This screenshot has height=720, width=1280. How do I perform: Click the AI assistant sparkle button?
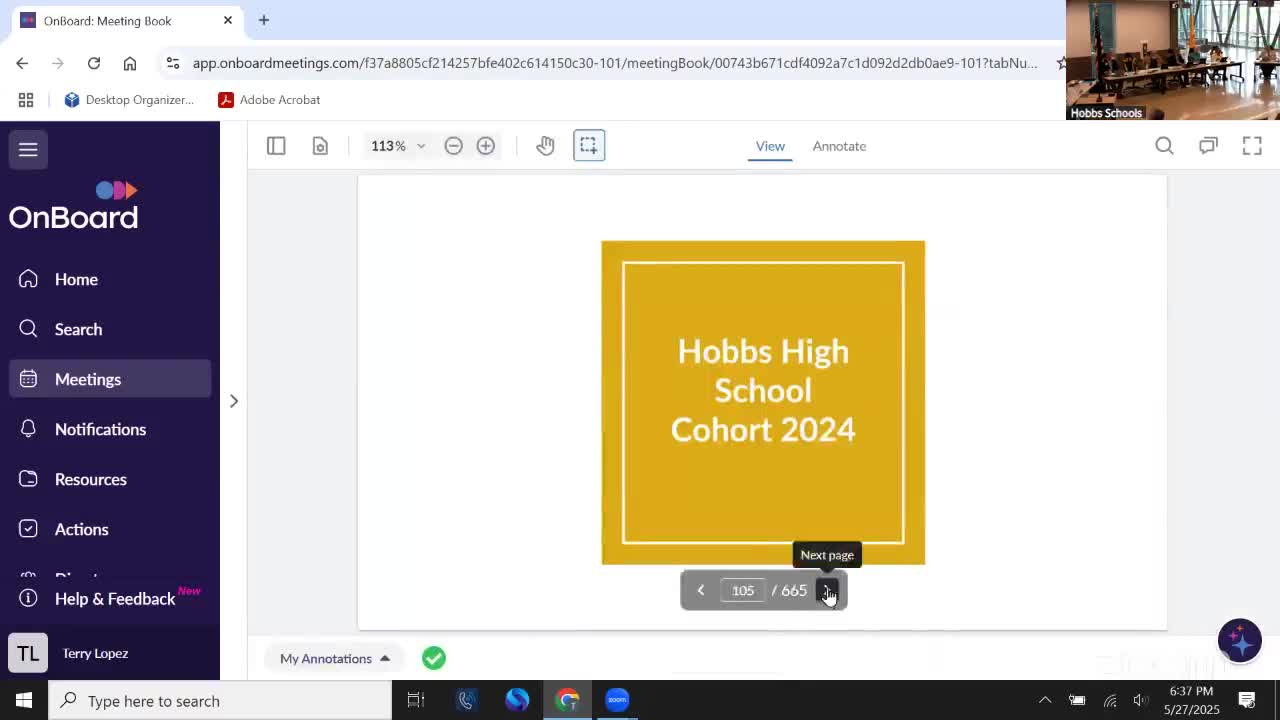pyautogui.click(x=1239, y=641)
